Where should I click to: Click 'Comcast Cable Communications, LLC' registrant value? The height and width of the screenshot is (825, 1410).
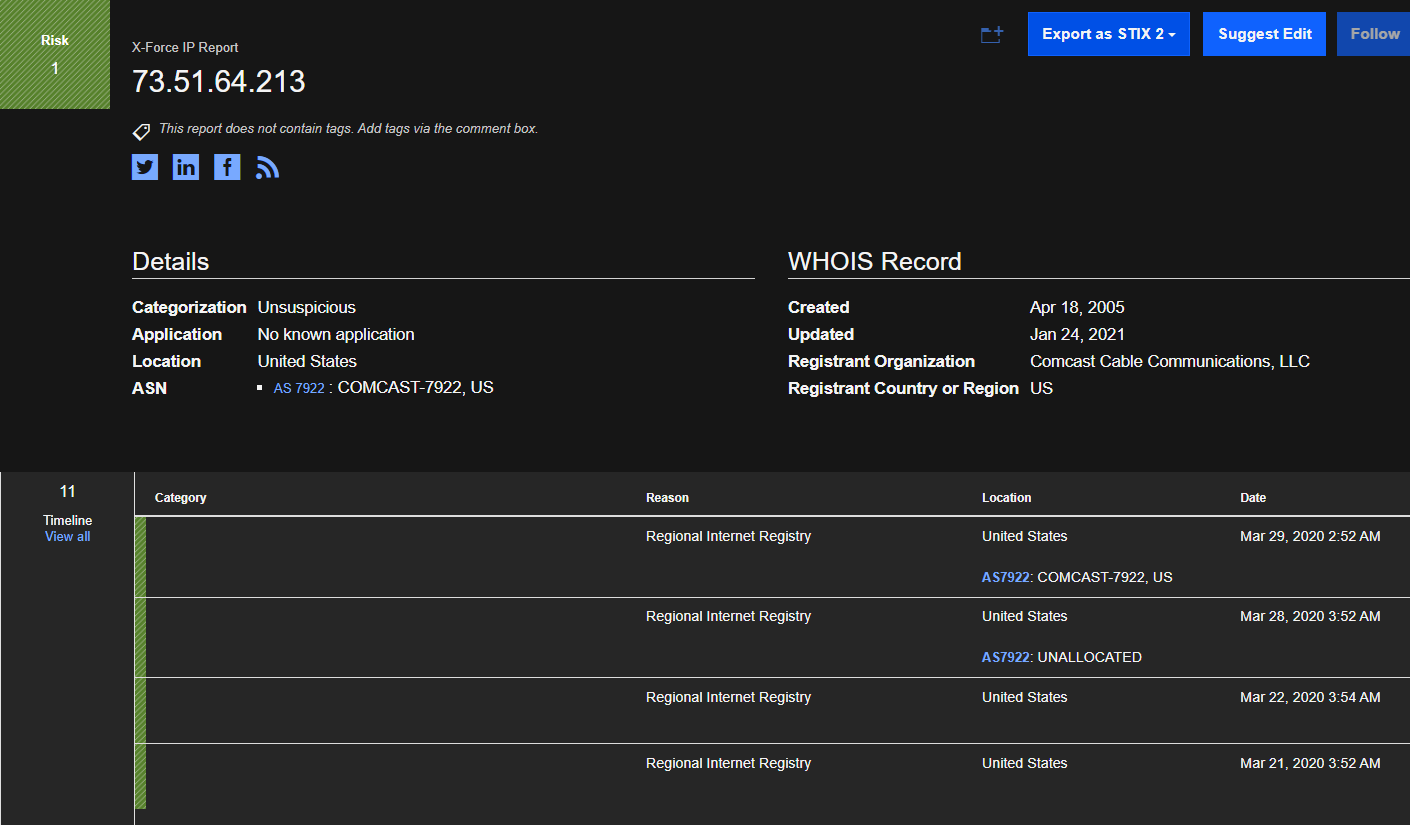(1170, 361)
